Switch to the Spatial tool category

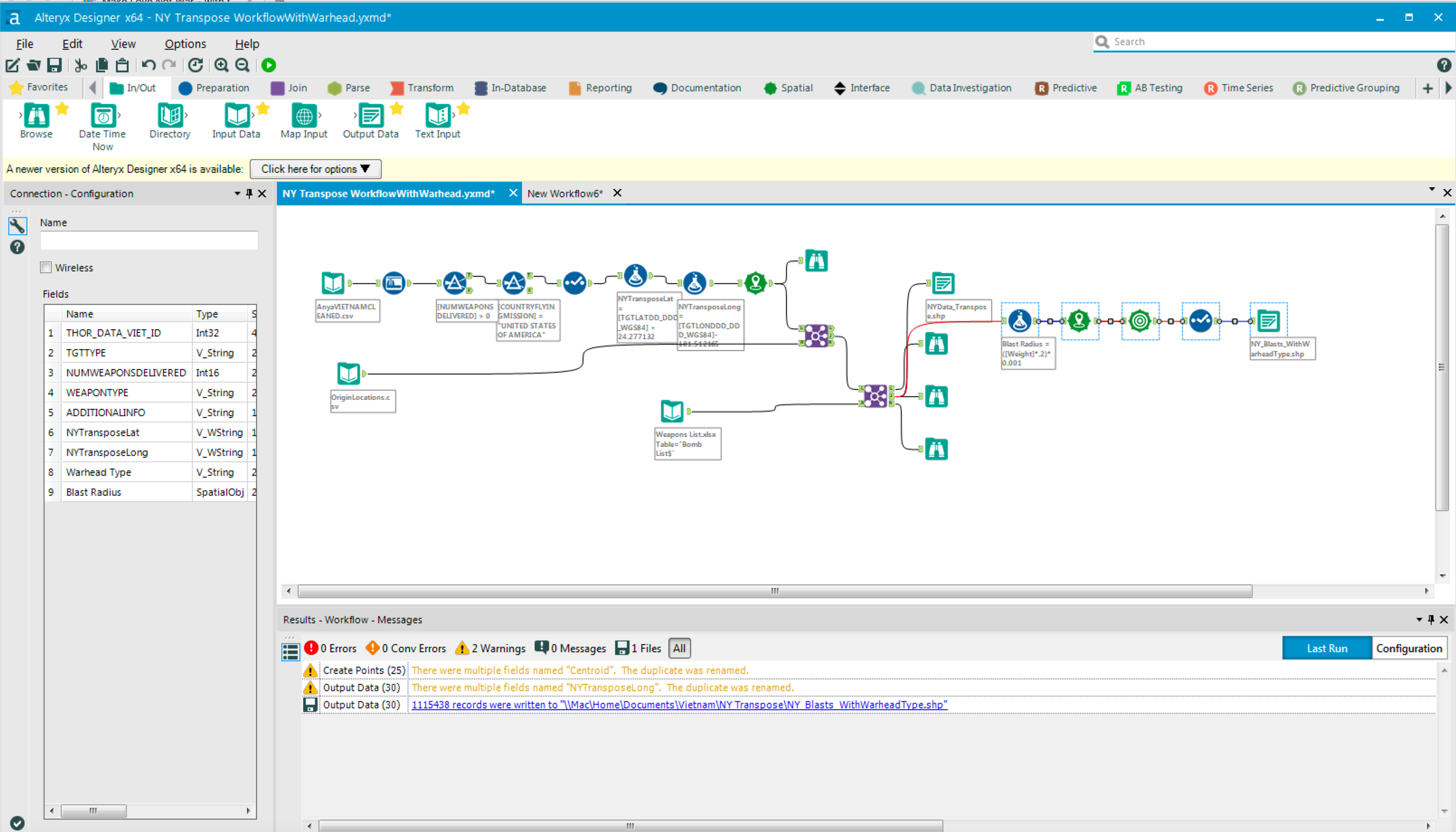788,88
